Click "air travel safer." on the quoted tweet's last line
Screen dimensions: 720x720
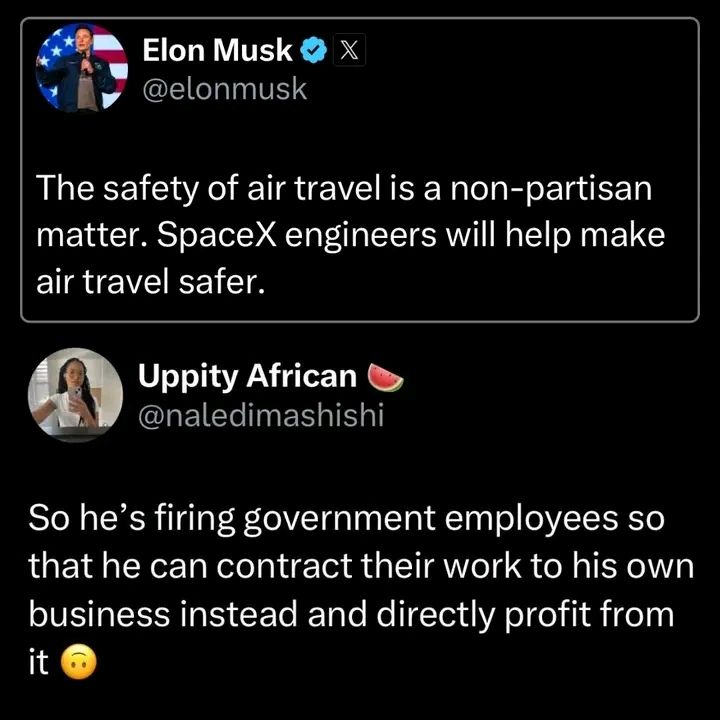[x=150, y=284]
